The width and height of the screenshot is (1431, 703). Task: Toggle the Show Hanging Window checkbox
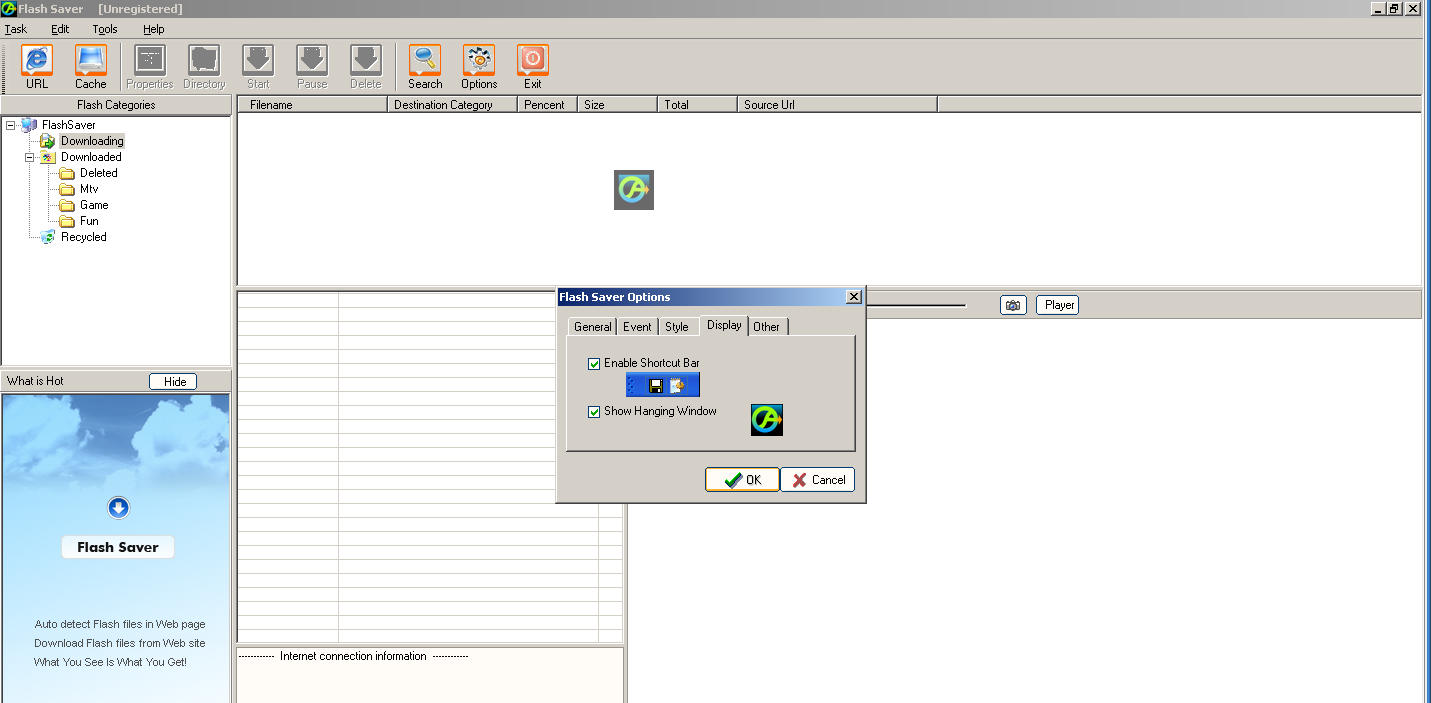point(595,411)
